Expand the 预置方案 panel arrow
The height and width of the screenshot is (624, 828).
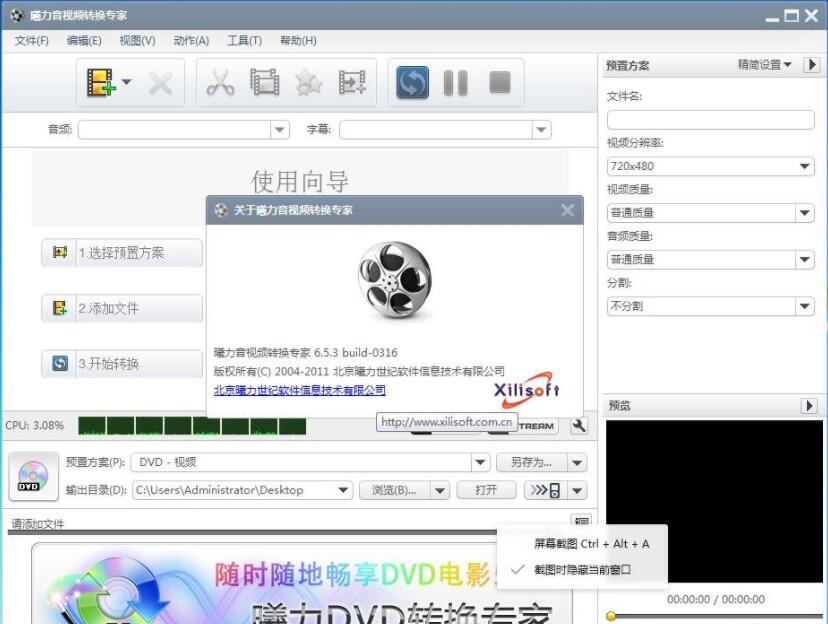[x=812, y=64]
